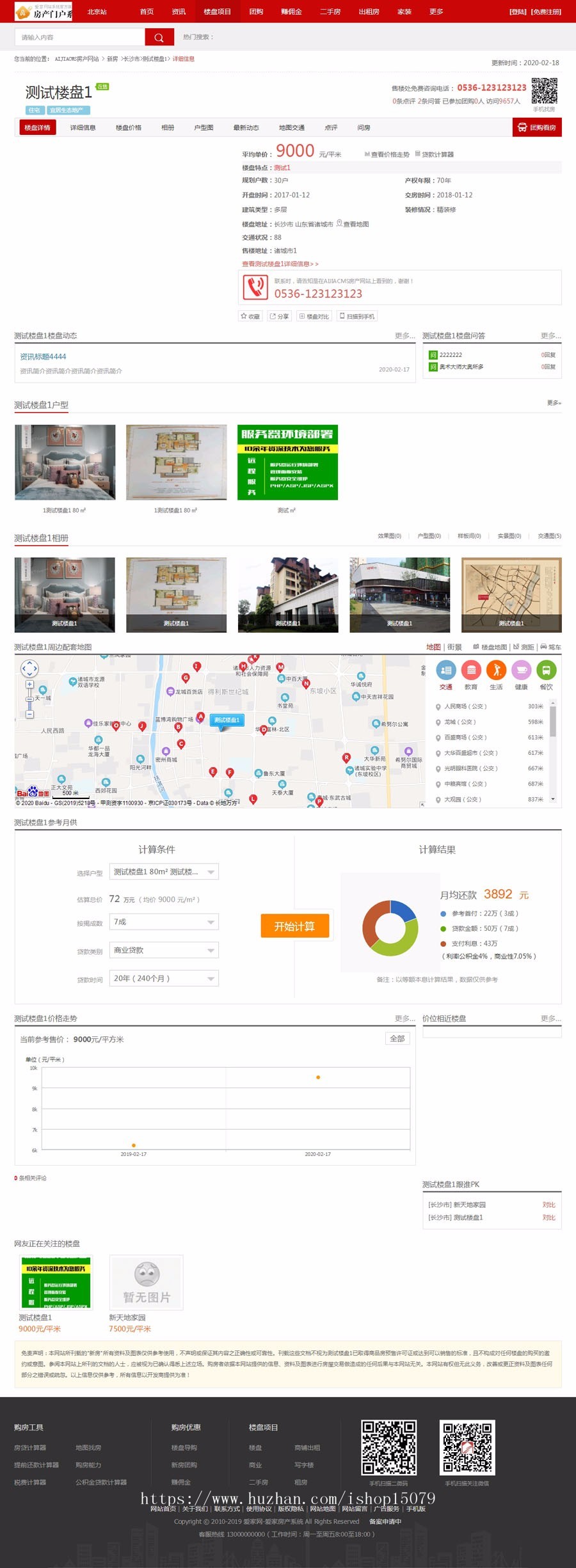The width and height of the screenshot is (576, 1568).
Task: Open the map image album thumbnail
Action: 511,594
